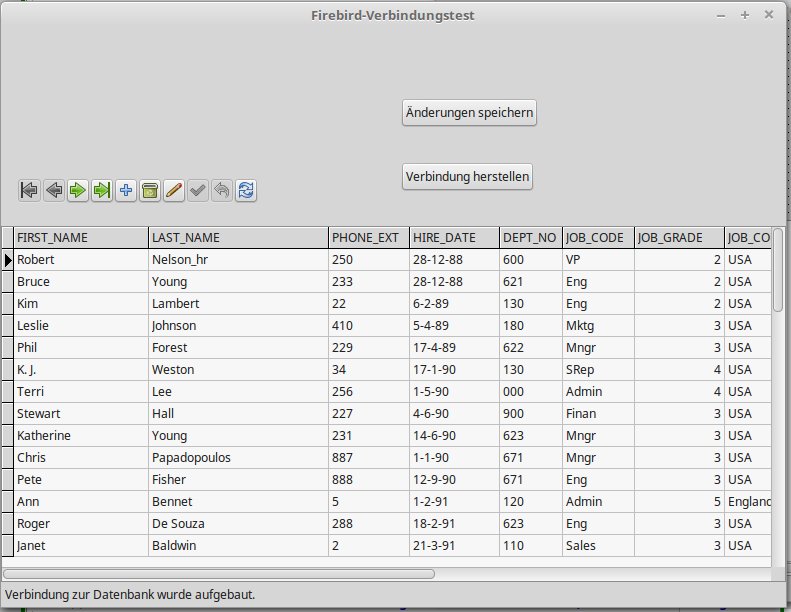The image size is (791, 612).
Task: Cancel edits with the undo arrow icon
Action: pos(222,190)
